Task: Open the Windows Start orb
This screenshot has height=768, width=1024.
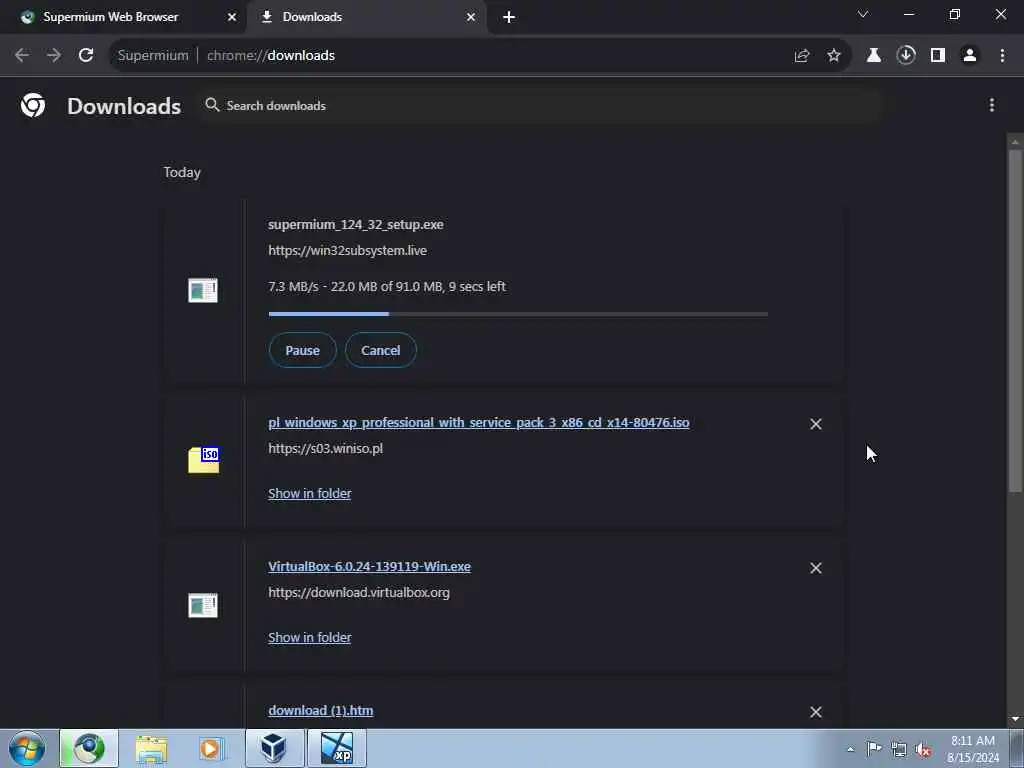Action: click(27, 748)
